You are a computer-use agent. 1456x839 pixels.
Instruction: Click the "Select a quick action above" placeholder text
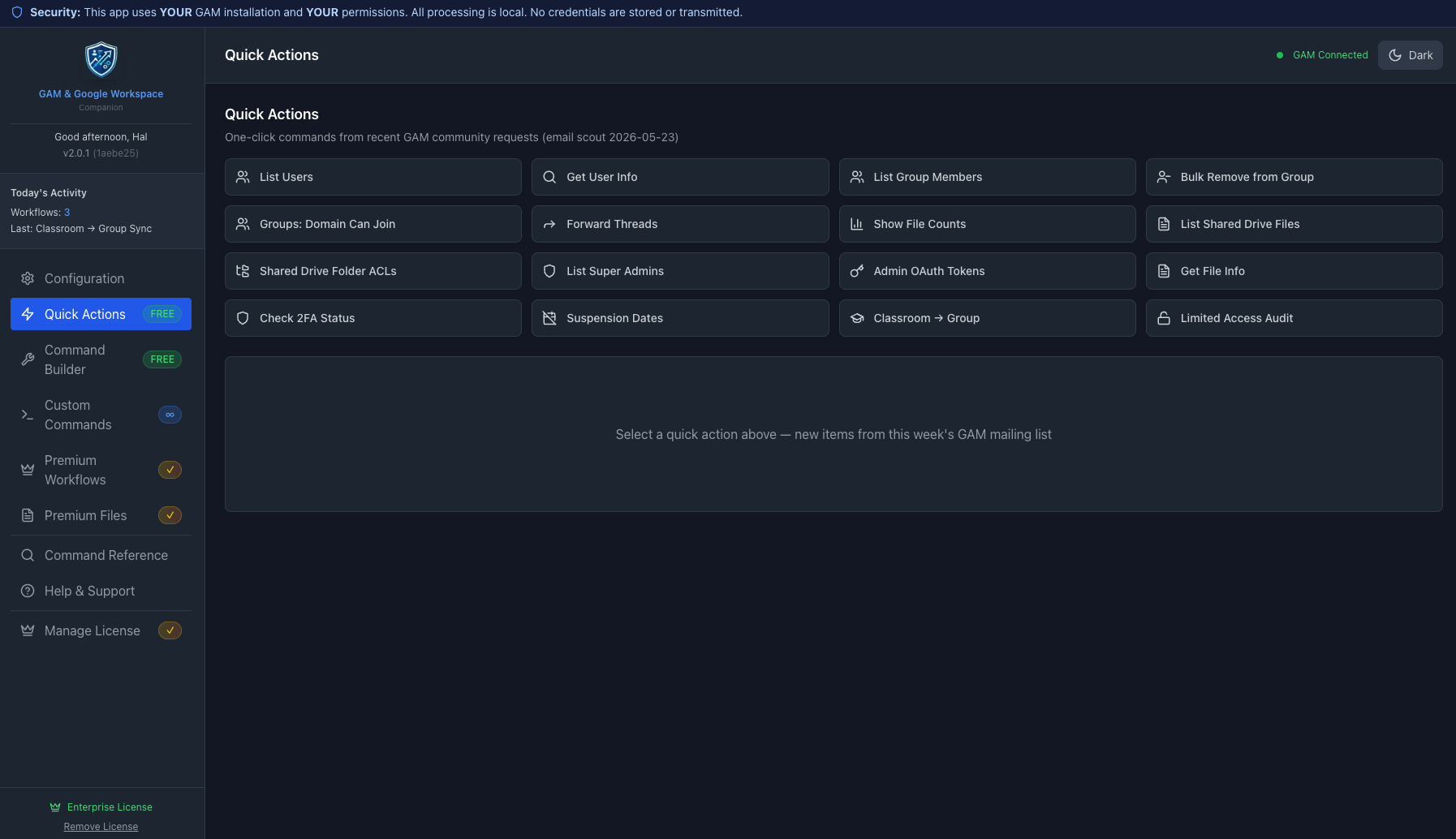click(x=834, y=434)
